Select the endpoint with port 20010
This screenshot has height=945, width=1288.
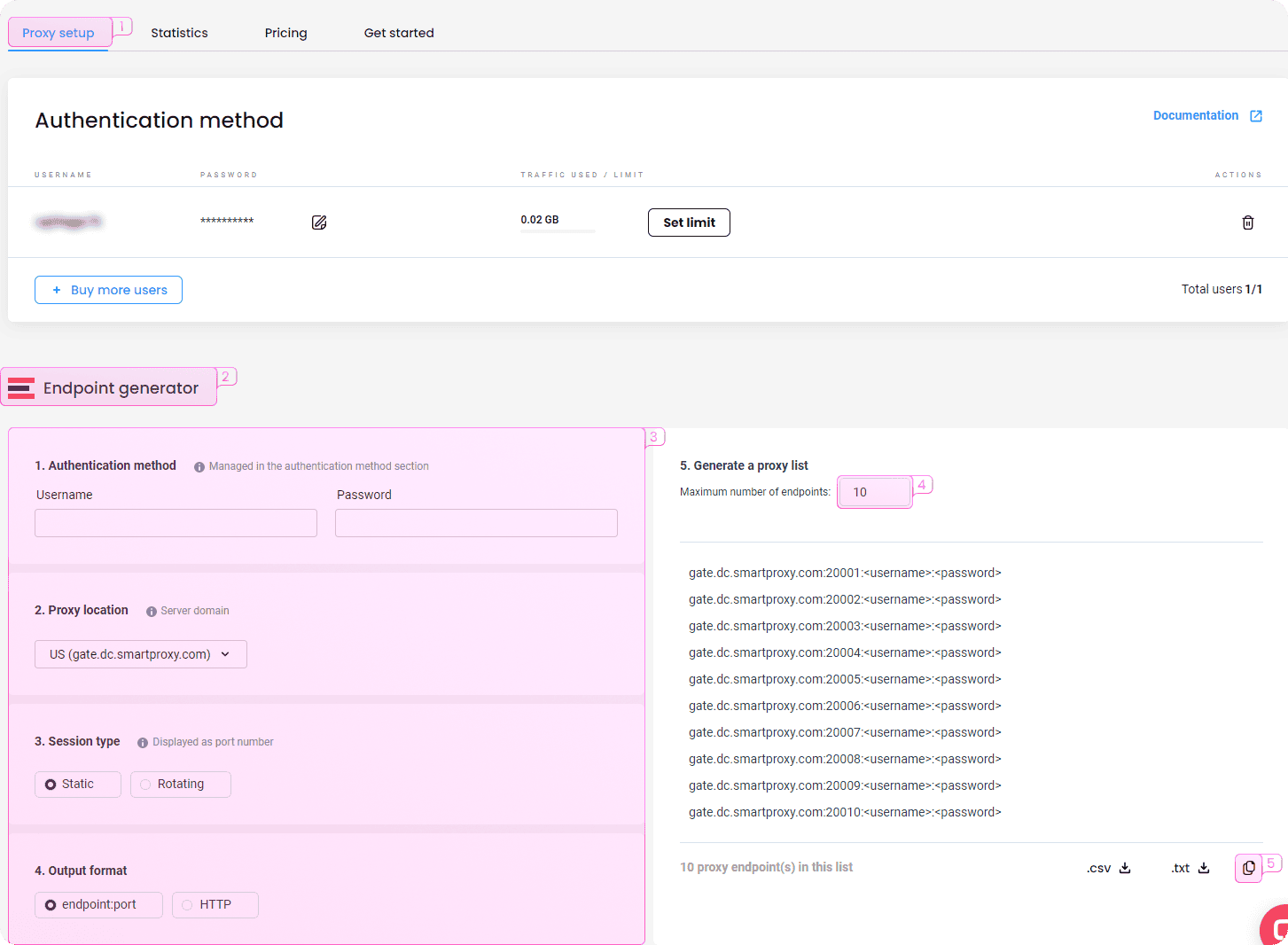pos(845,813)
